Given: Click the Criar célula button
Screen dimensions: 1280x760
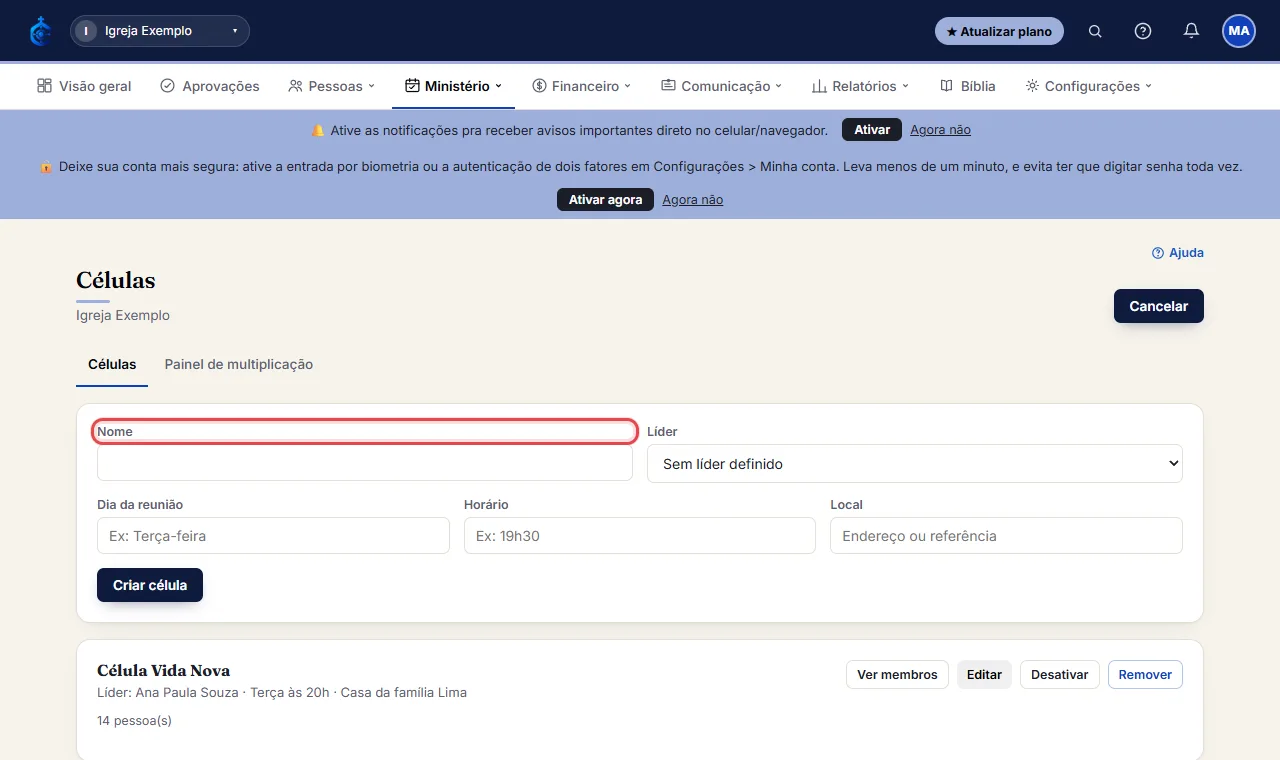Looking at the screenshot, I should click(x=150, y=585).
